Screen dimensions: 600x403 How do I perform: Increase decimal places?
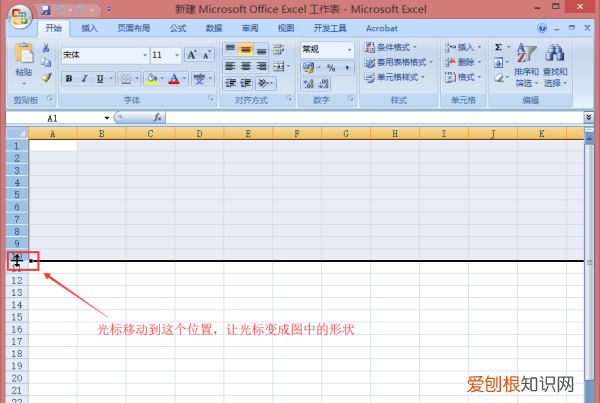pyautogui.click(x=308, y=84)
